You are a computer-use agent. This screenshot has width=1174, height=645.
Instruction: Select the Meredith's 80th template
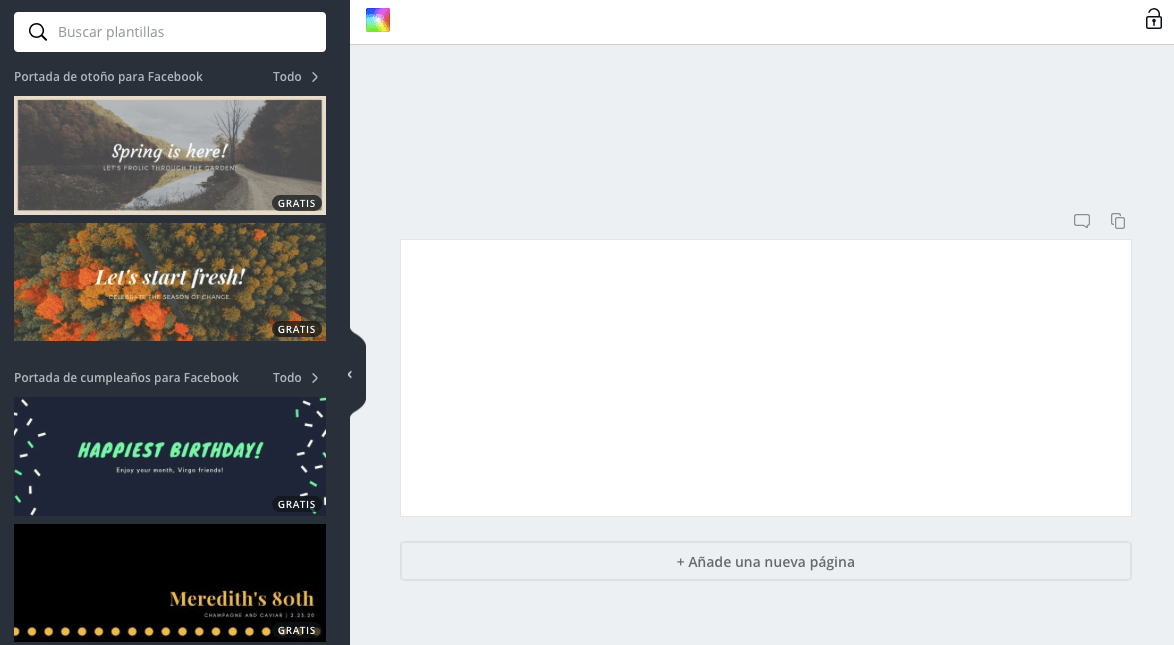pos(170,582)
